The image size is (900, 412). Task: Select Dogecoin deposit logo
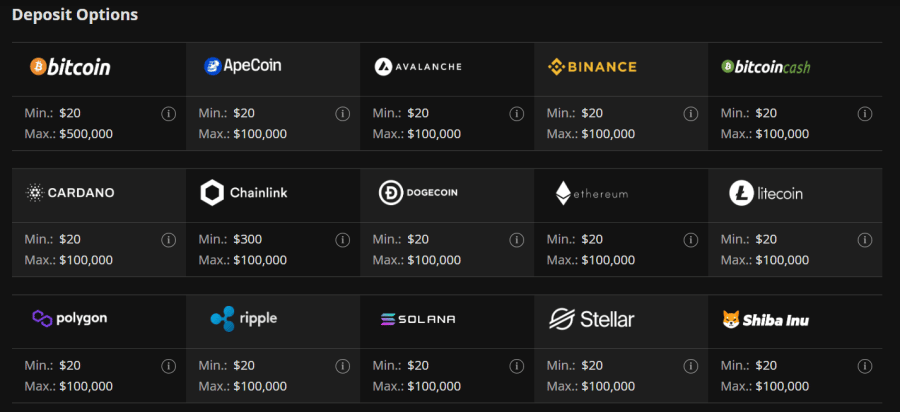point(418,193)
